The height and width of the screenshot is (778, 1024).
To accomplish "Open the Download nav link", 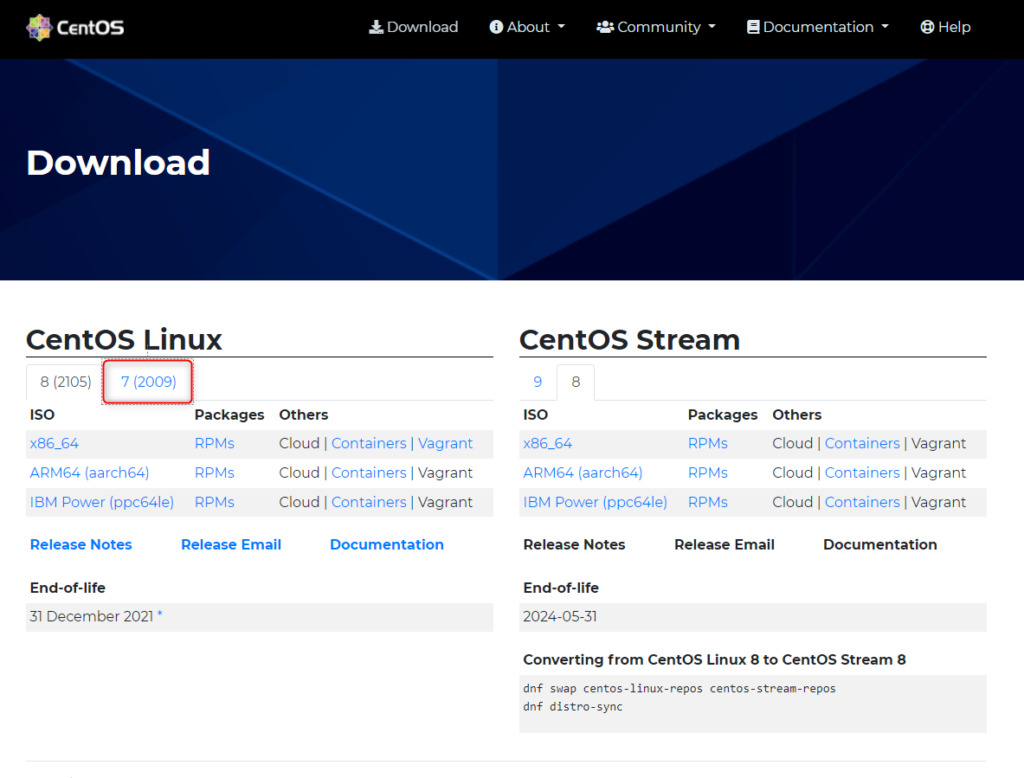I will coord(413,27).
